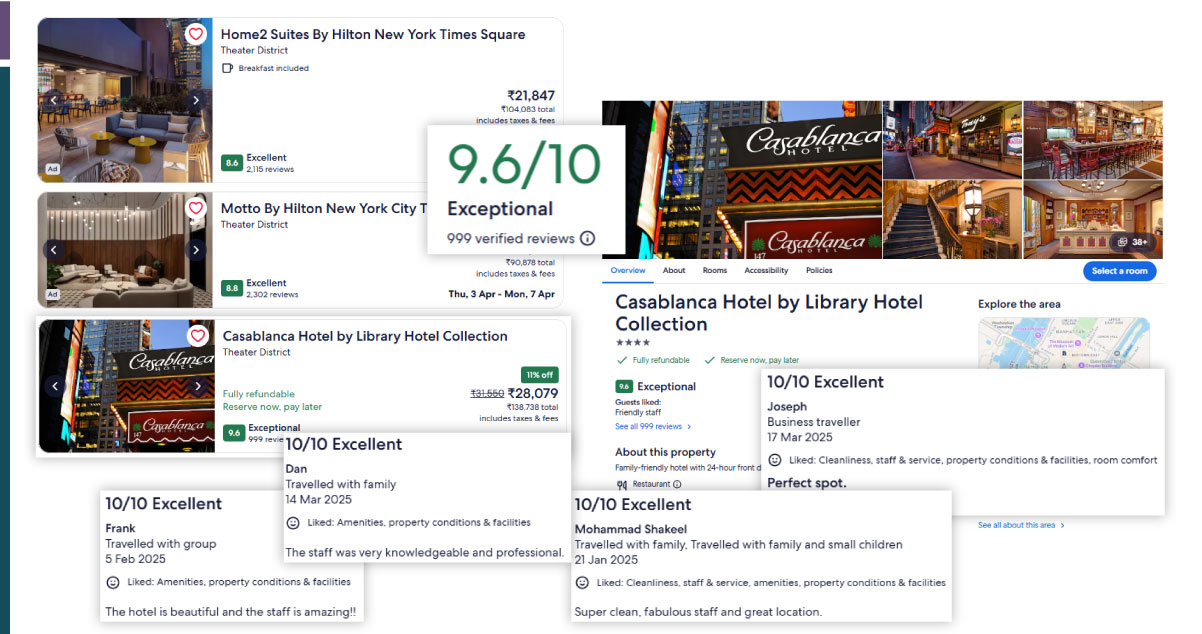Click the info icon next to Restaurant
This screenshot has height=634, width=1202.
(678, 485)
